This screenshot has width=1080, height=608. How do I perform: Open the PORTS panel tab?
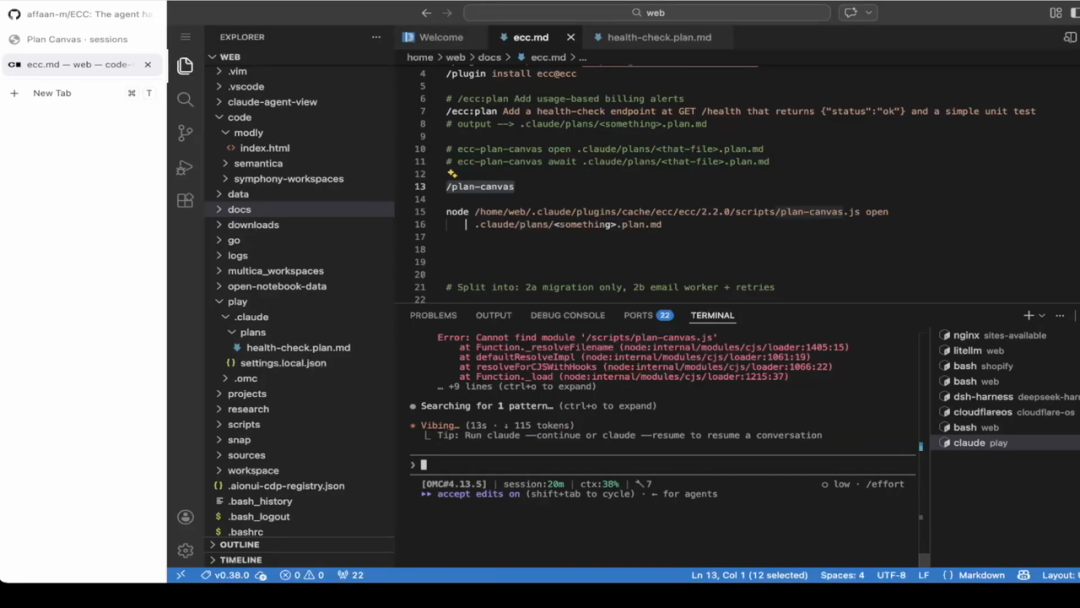pos(648,315)
